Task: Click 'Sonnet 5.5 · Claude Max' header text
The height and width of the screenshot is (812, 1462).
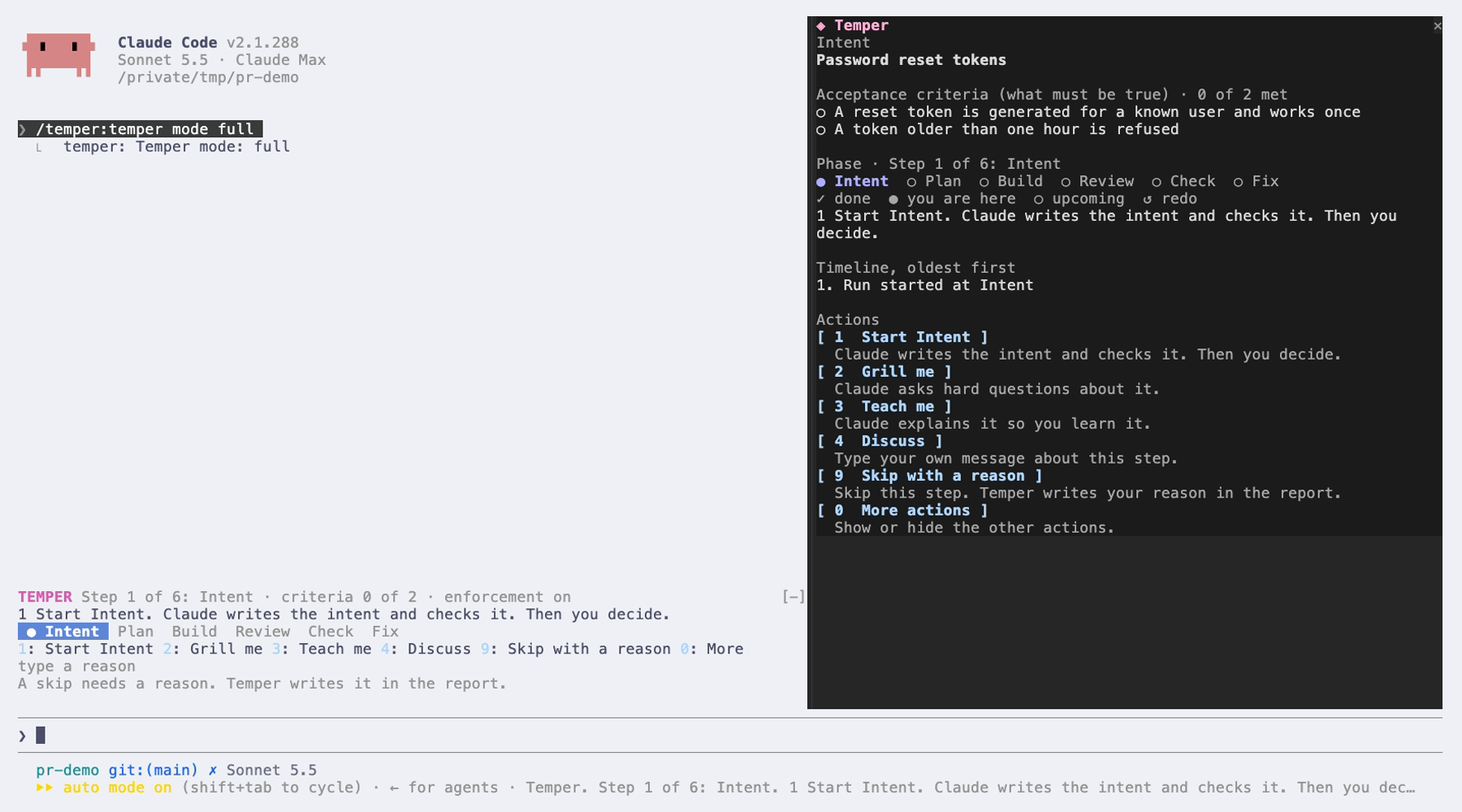Action: coord(222,60)
